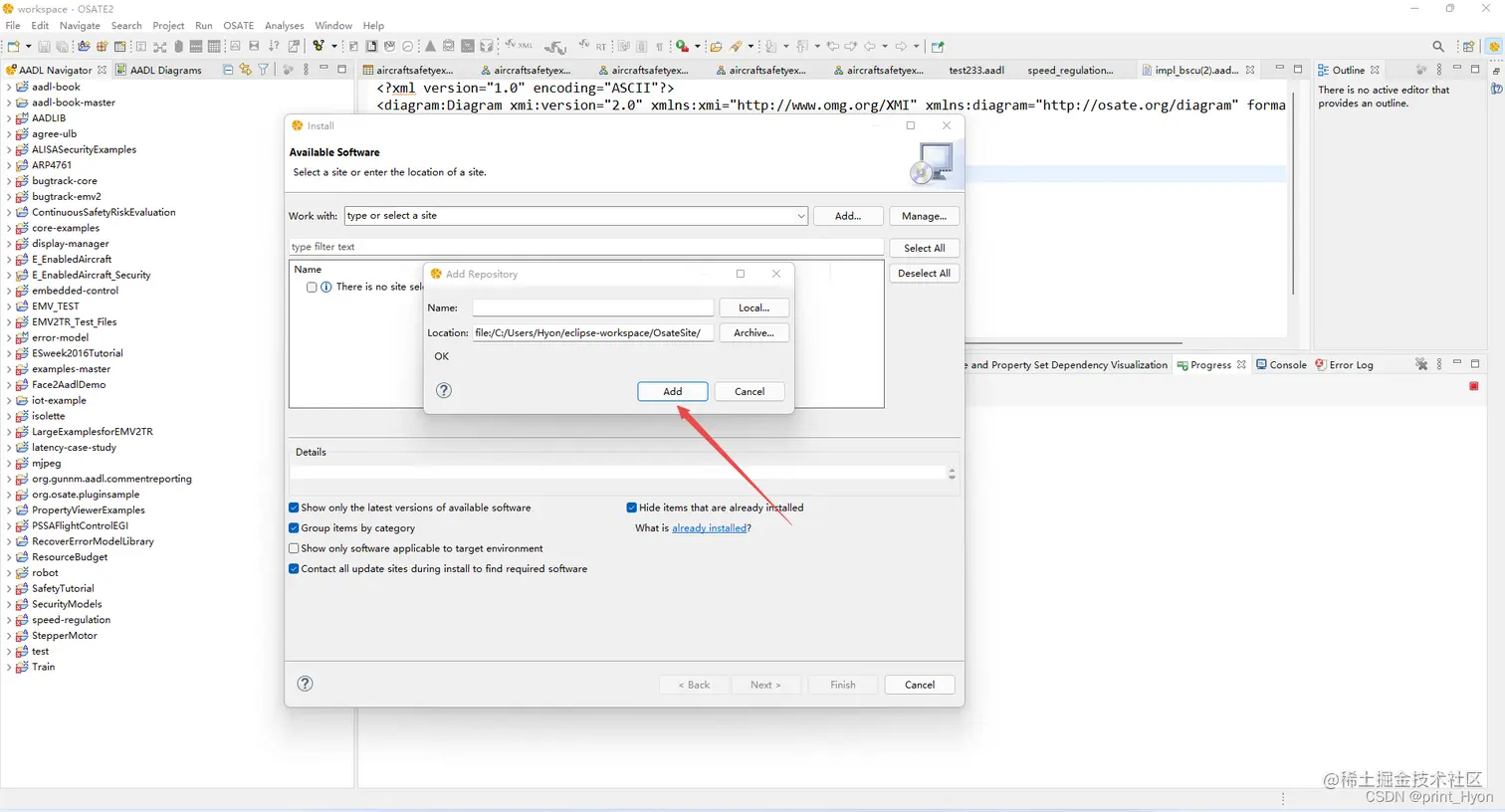Cancel the Add Repository dialog
The width and height of the screenshot is (1505, 812).
coord(750,391)
